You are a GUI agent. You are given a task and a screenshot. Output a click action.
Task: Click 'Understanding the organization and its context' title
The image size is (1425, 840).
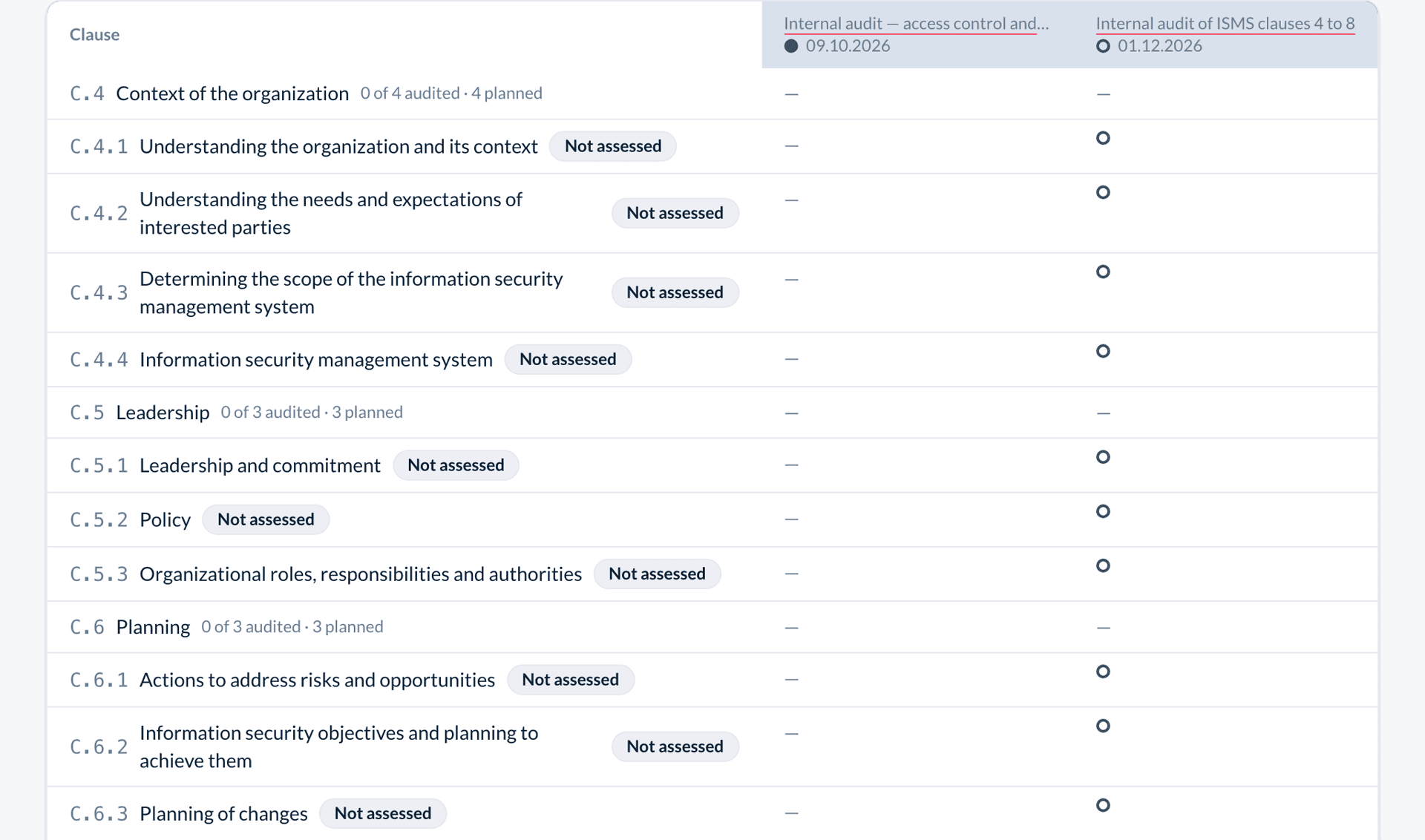[x=338, y=146]
